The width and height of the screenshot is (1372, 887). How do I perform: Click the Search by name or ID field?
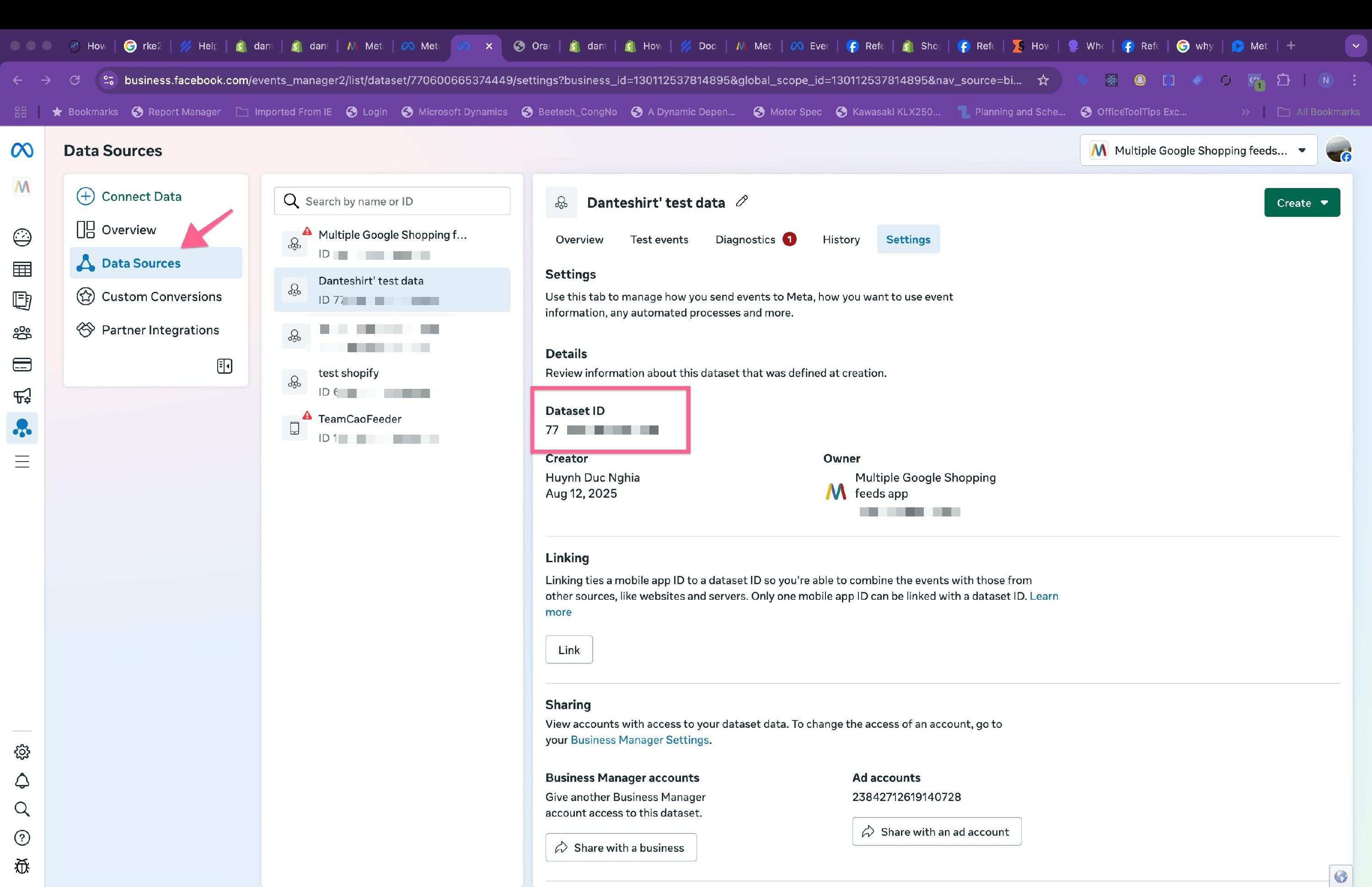click(392, 201)
